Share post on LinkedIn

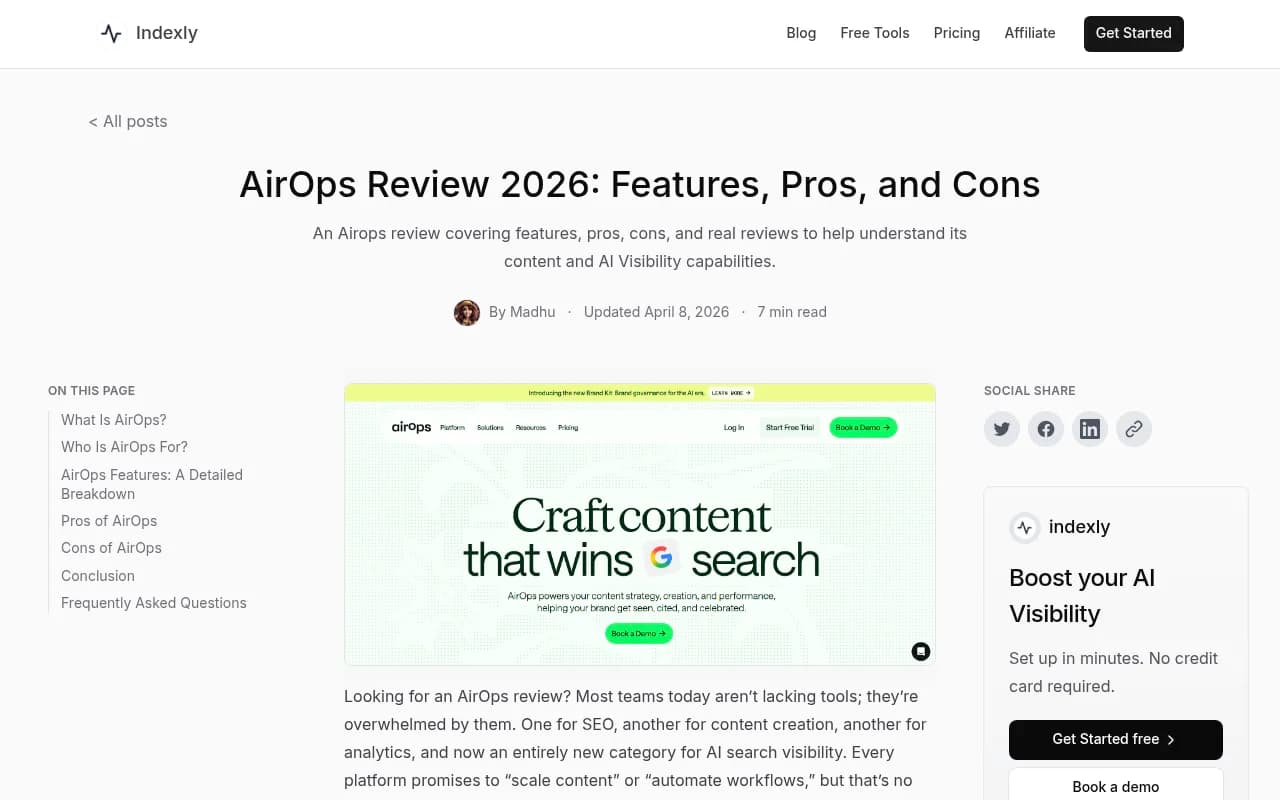[1090, 429]
